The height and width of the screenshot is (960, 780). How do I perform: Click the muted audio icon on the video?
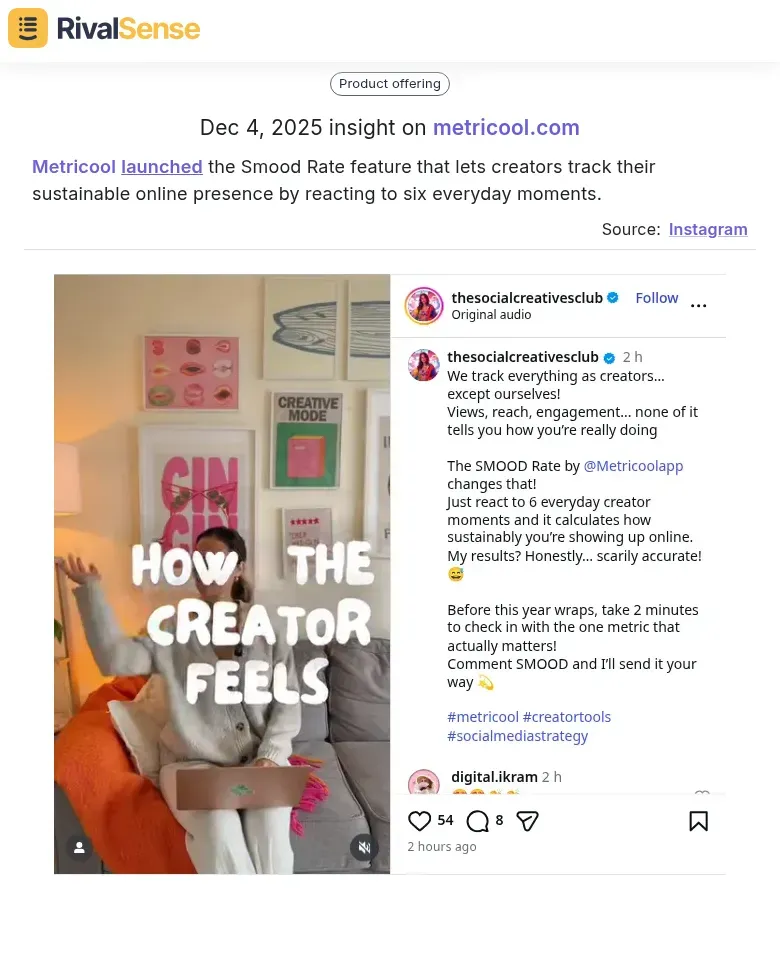coord(364,847)
